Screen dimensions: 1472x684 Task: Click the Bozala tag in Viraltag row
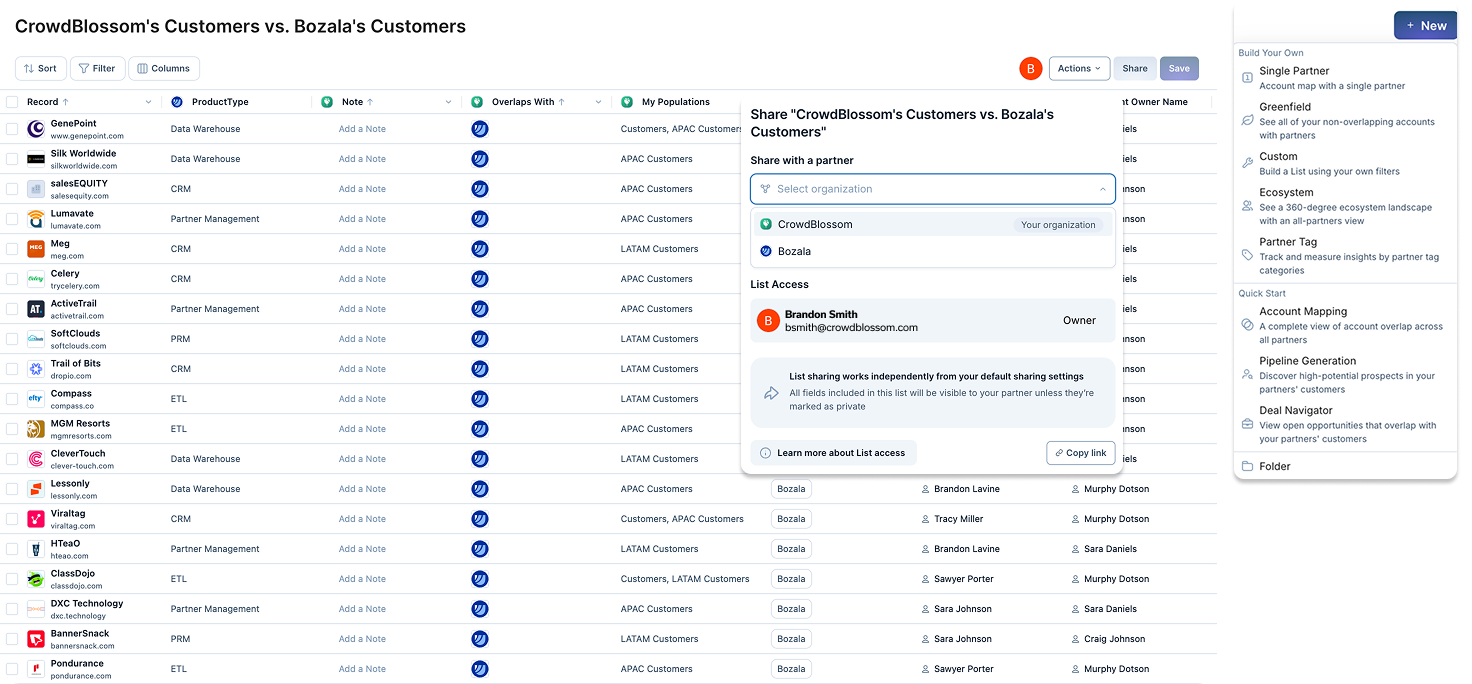tap(791, 519)
